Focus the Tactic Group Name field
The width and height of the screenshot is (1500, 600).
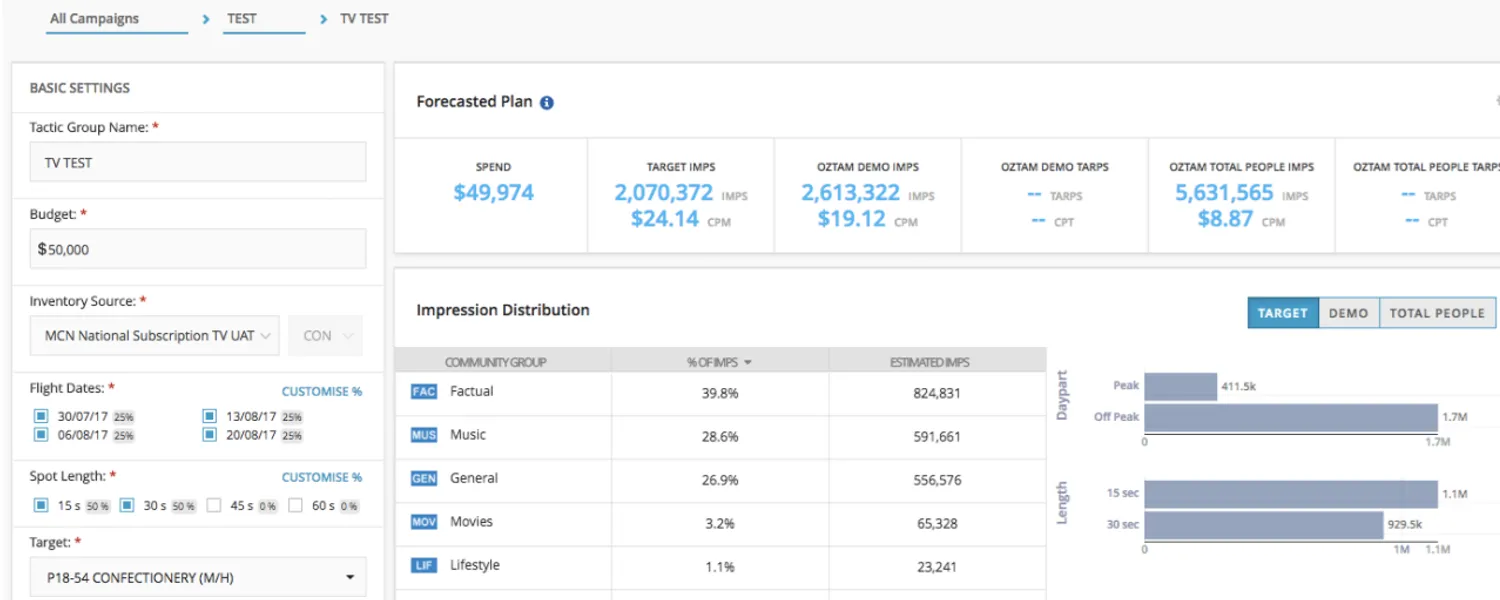coord(198,162)
